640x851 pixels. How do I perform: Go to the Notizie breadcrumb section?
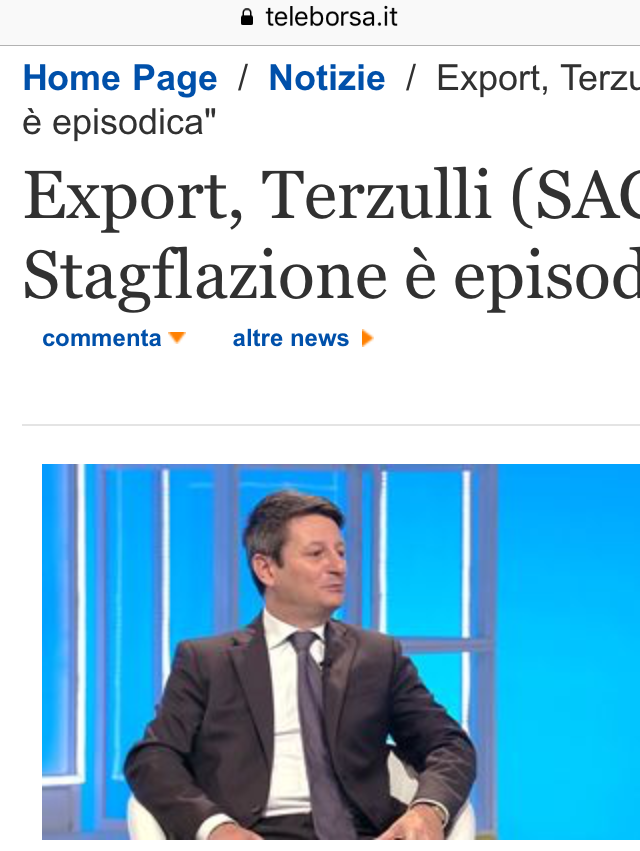tap(327, 78)
